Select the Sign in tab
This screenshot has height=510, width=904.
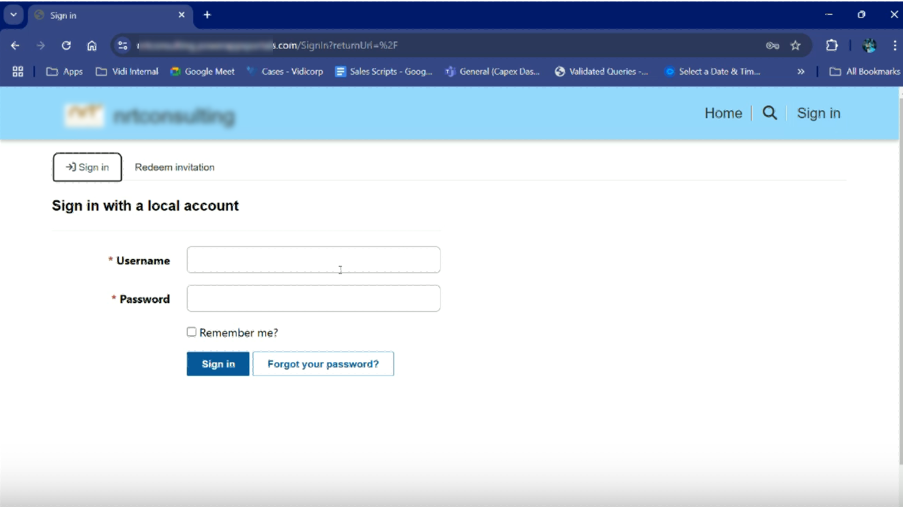[87, 167]
